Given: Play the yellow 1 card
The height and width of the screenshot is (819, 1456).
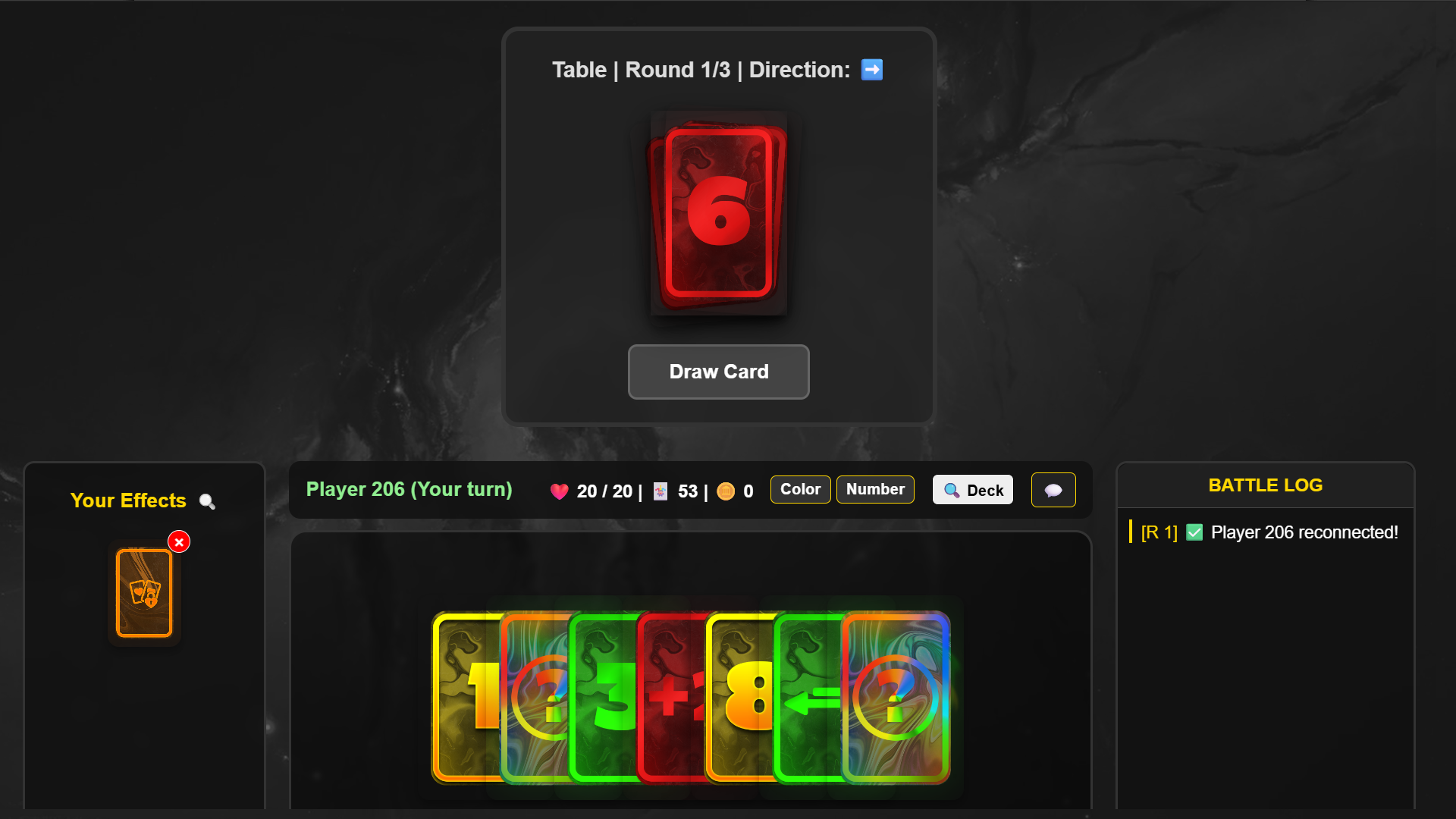Looking at the screenshot, I should tap(466, 698).
